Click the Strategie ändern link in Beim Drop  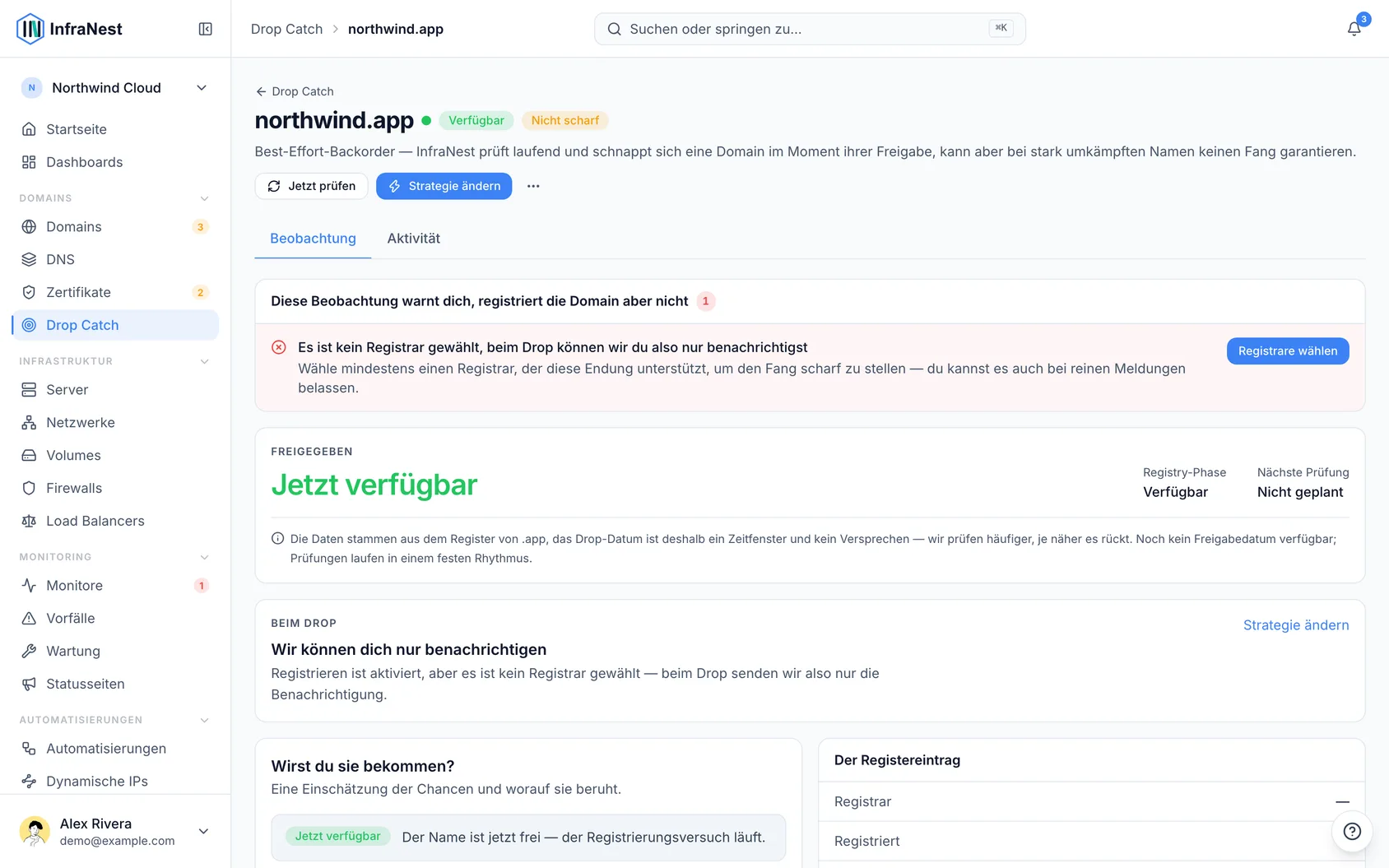(1296, 625)
